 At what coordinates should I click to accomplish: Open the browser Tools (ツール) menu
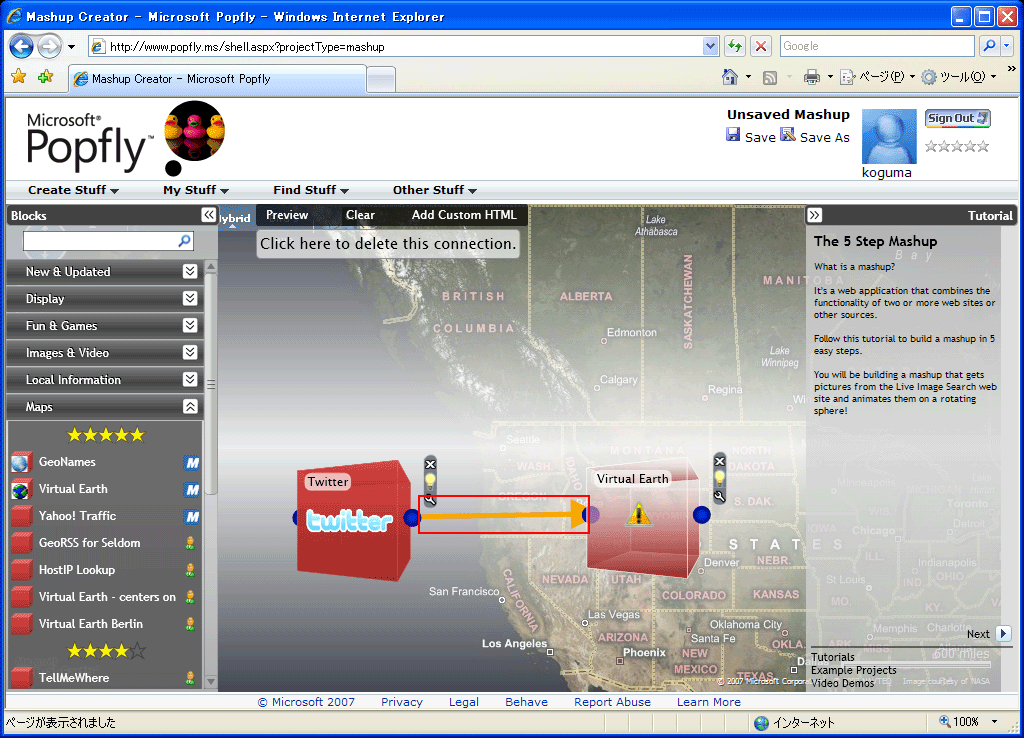(958, 77)
